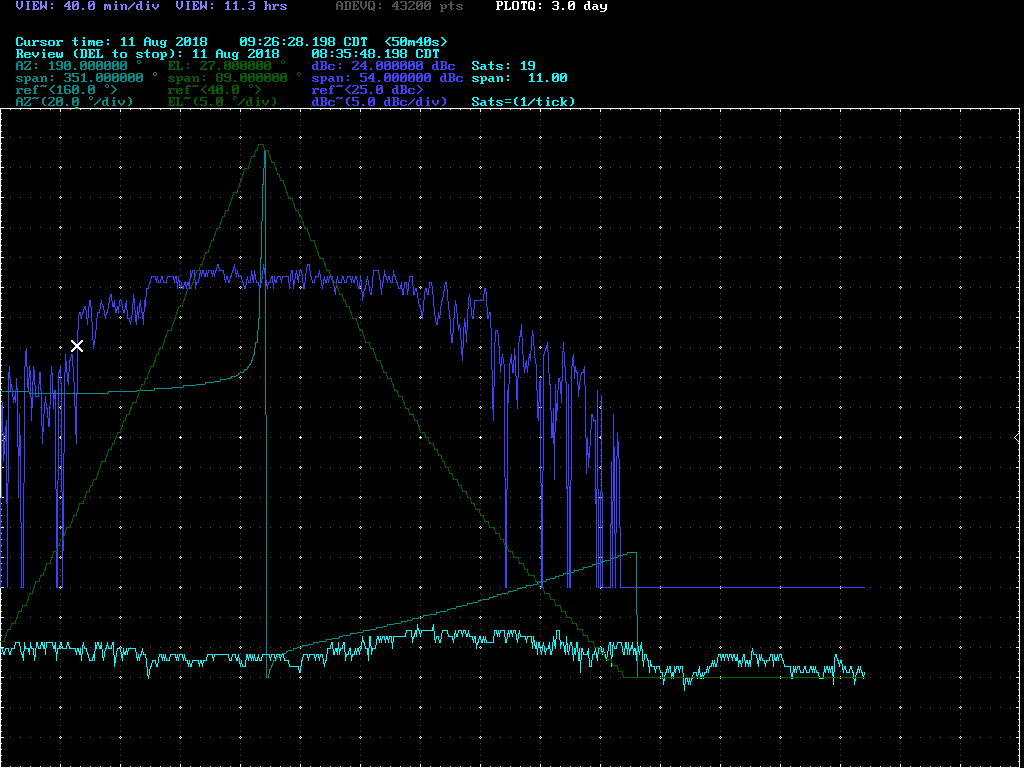This screenshot has height=768, width=1024.
Task: Click the 'PLOTQ: 3.0 day' label
Action: tap(551, 7)
